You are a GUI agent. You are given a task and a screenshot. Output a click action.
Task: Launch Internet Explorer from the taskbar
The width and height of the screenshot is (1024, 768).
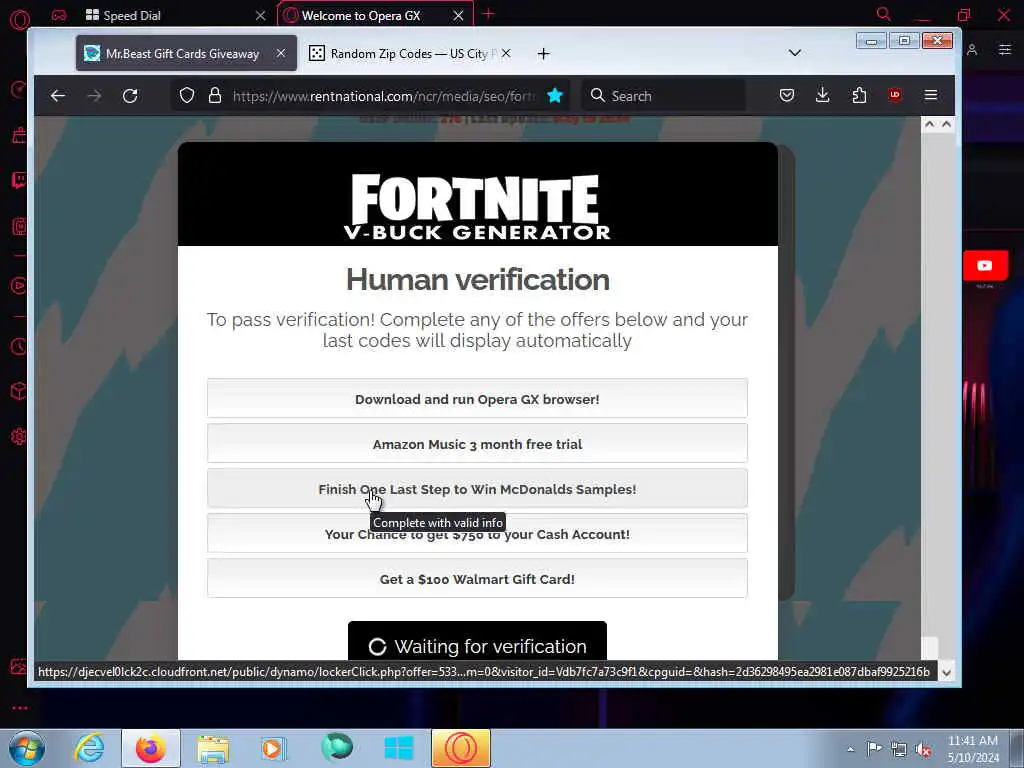[89, 748]
